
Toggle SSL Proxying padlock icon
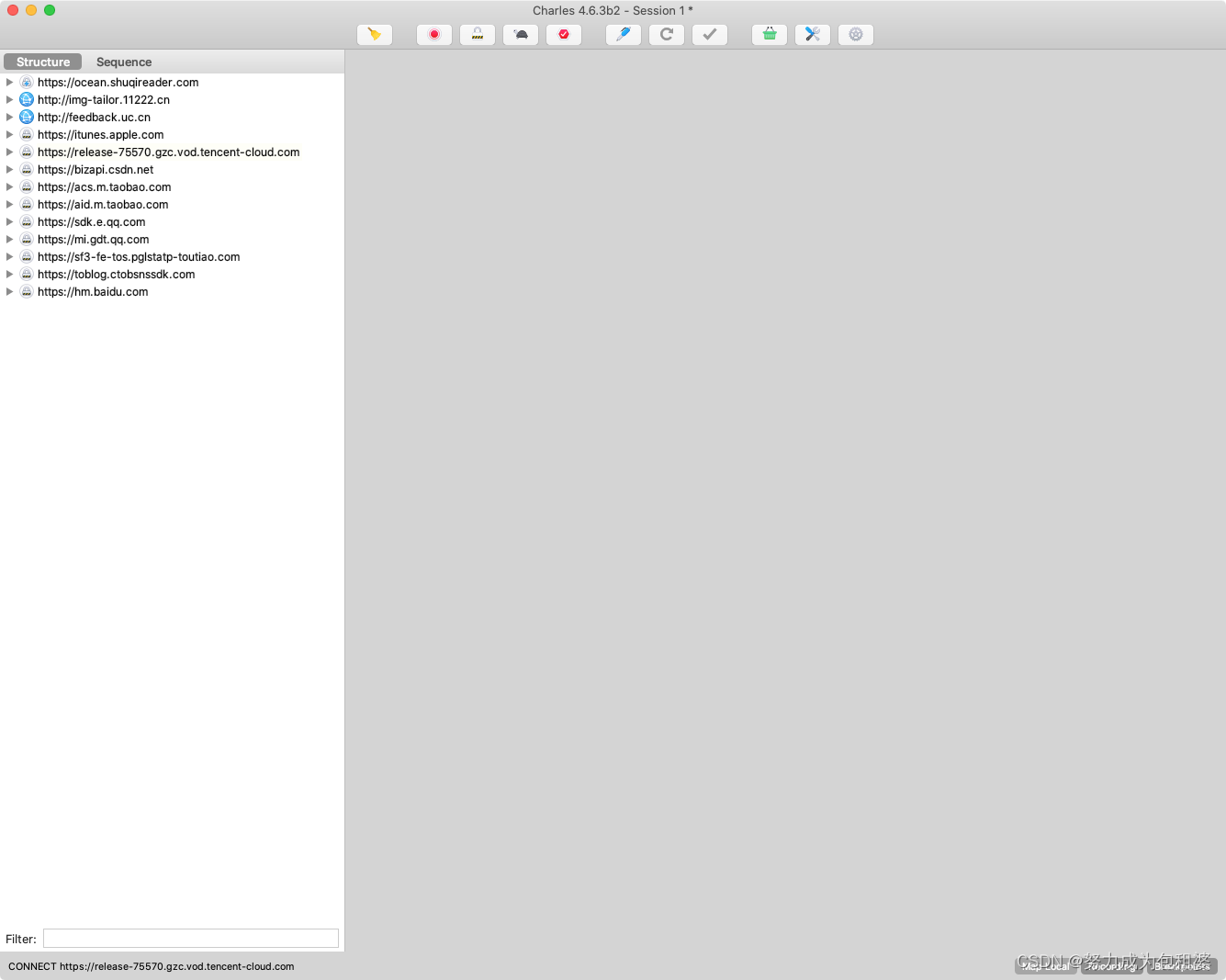pos(478,35)
